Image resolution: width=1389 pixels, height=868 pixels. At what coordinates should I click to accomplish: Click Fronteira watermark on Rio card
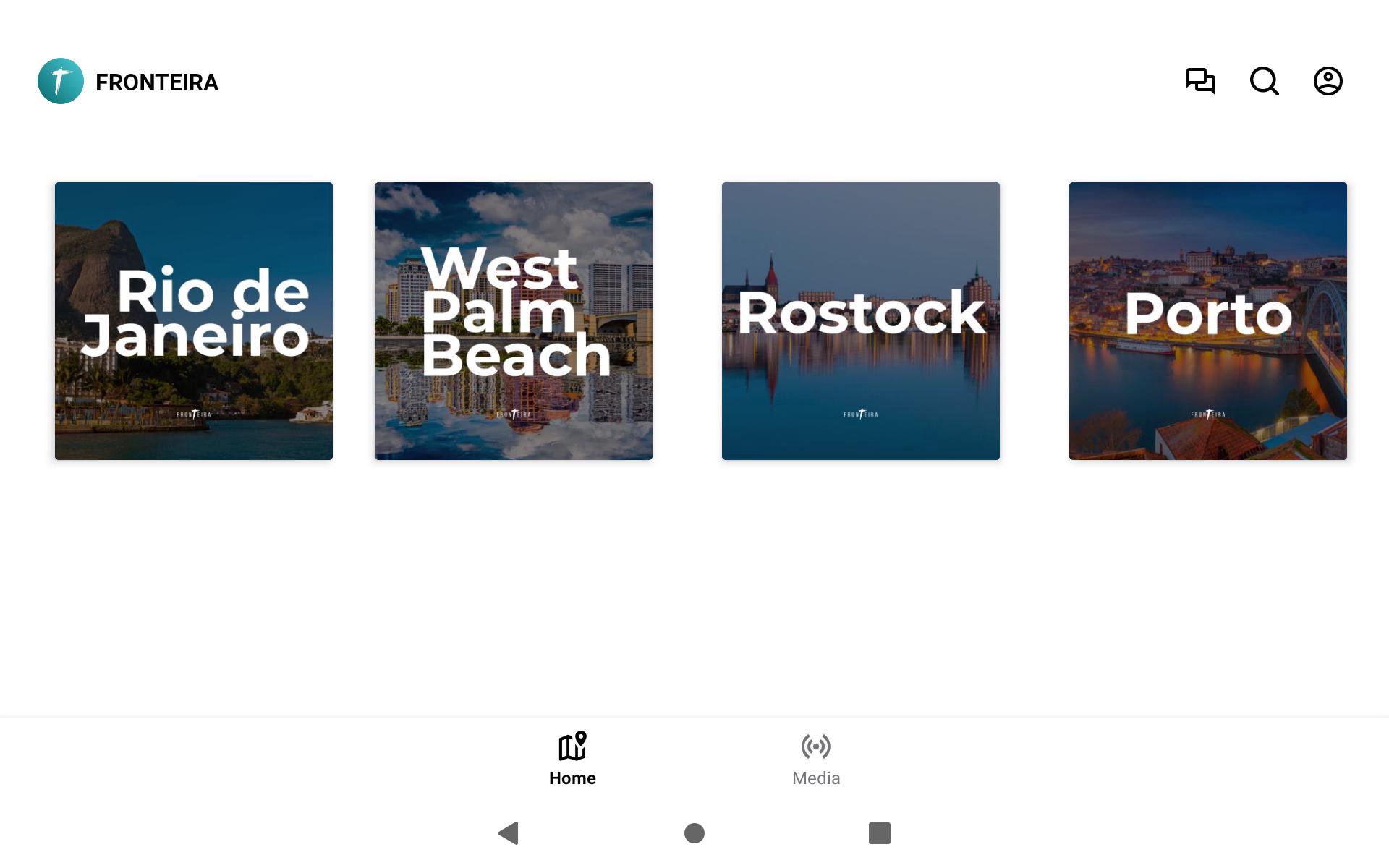click(x=194, y=414)
